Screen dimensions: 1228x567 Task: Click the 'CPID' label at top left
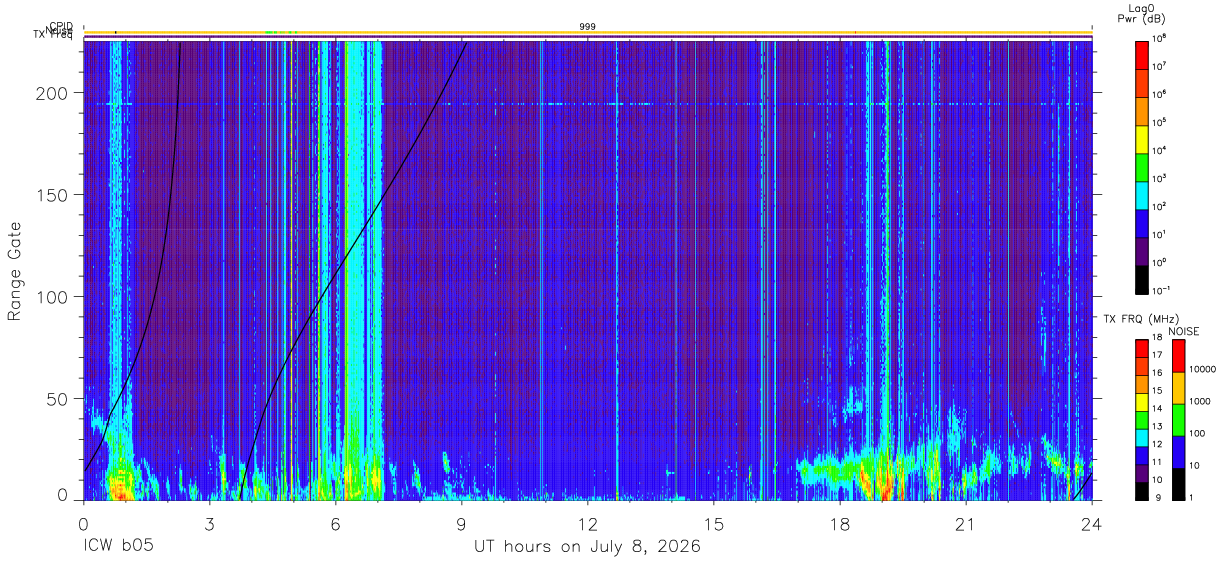pos(62,27)
